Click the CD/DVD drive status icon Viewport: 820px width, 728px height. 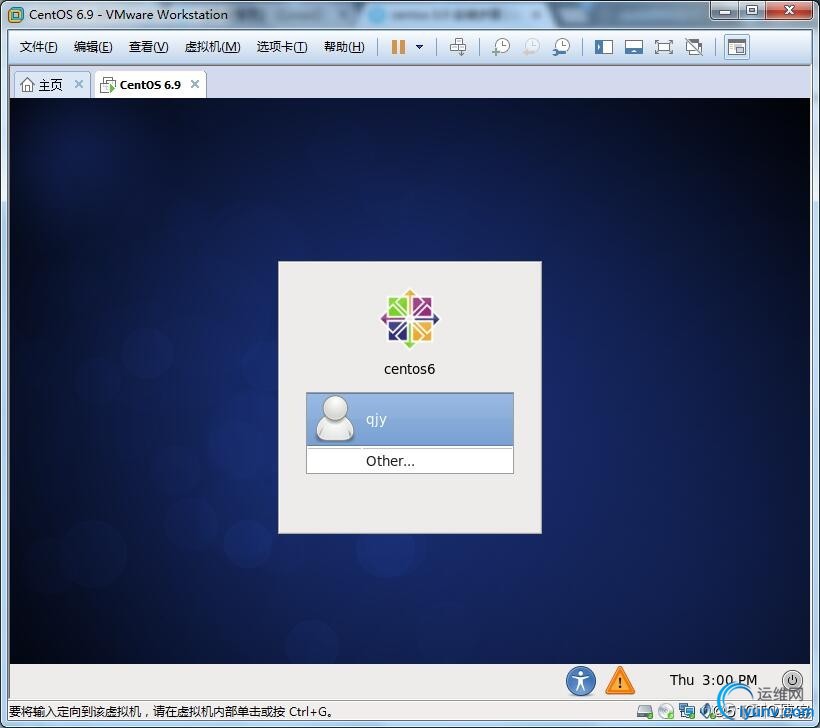point(666,712)
